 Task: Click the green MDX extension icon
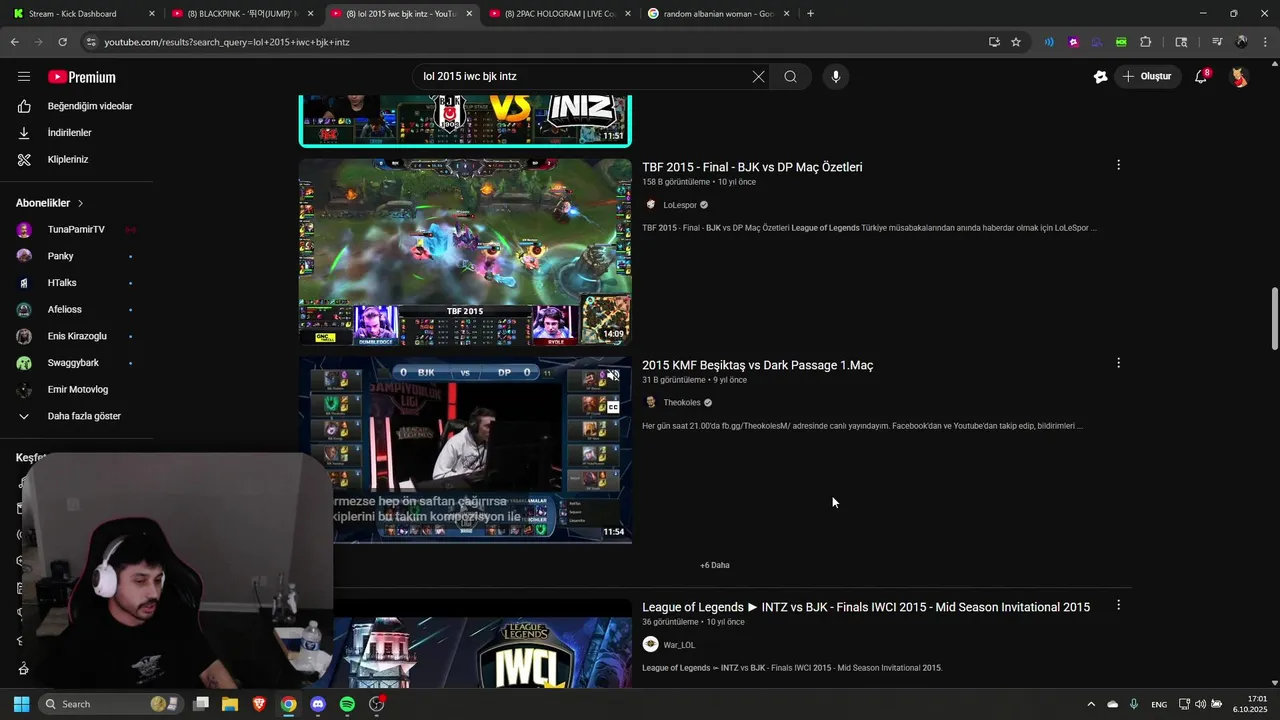pyautogui.click(x=1121, y=42)
